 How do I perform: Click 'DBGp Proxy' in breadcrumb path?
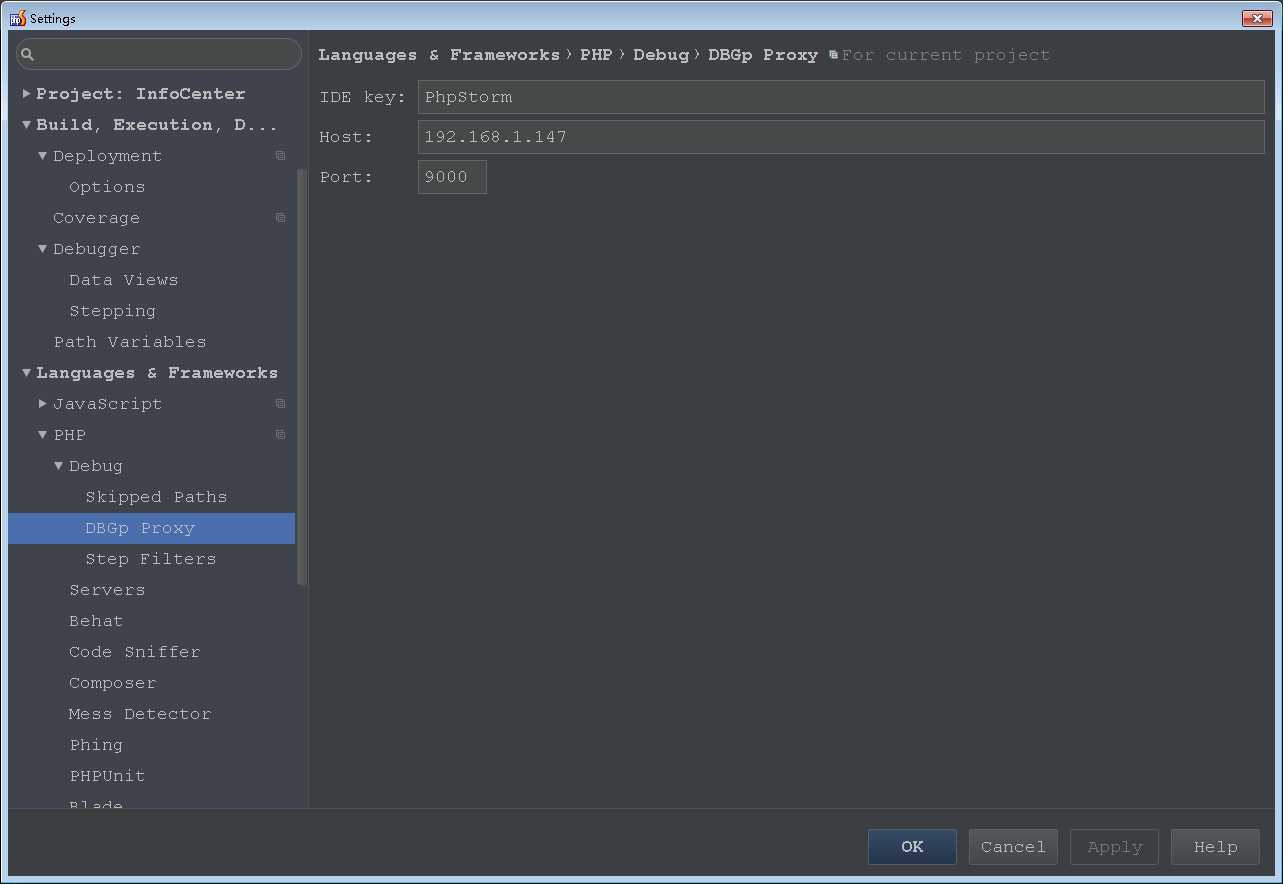tap(763, 55)
